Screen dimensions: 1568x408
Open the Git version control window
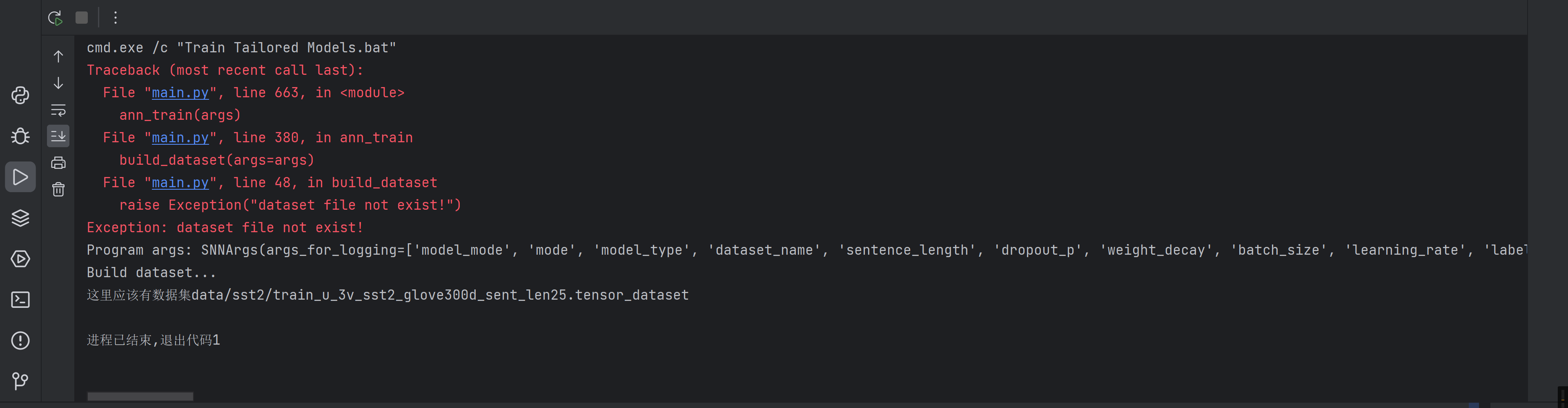click(20, 381)
